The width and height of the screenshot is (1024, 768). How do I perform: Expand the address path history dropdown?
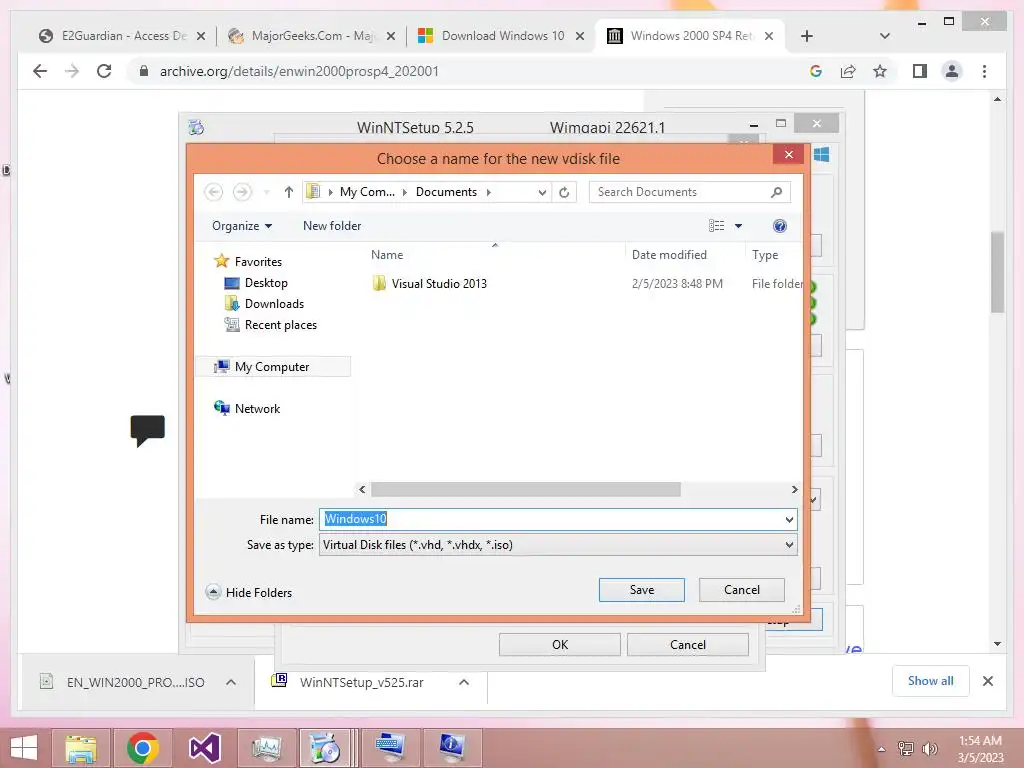(542, 192)
